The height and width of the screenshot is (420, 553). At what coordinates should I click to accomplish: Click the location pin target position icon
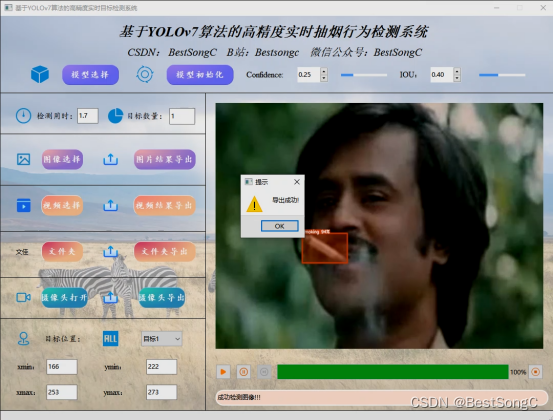(x=24, y=339)
